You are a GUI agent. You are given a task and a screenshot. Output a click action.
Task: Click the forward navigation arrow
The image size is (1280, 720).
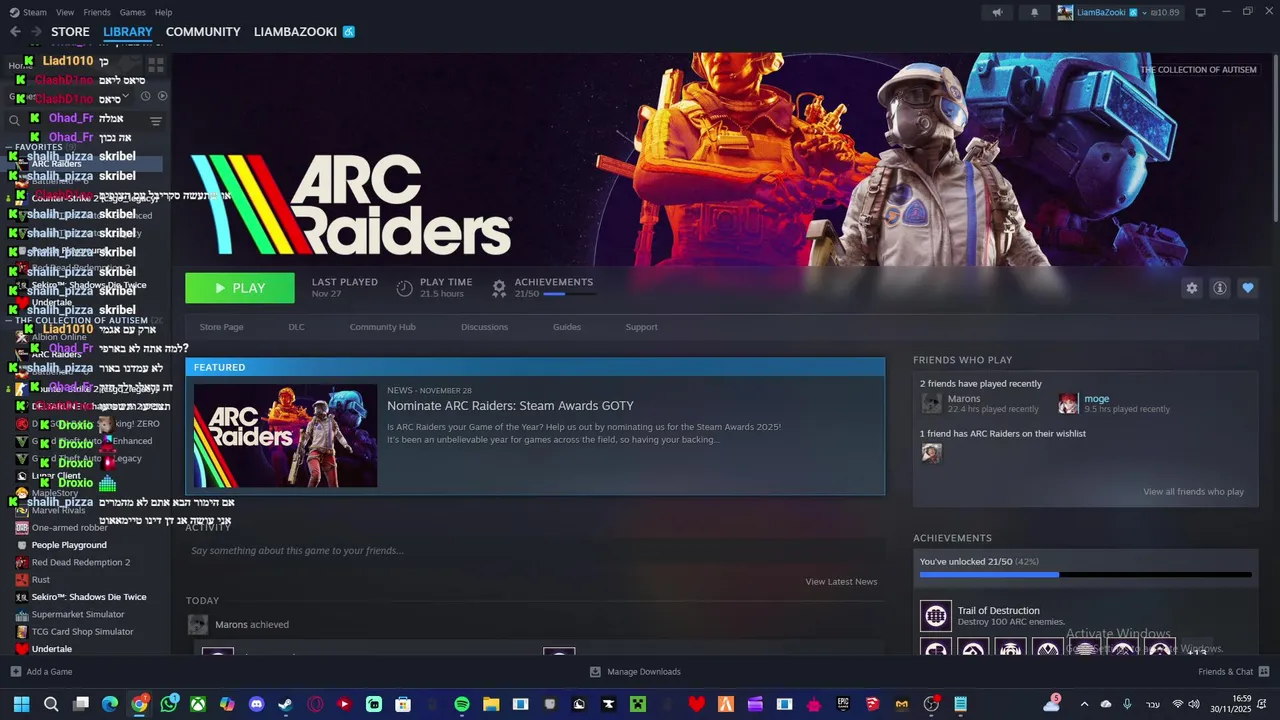pos(35,32)
